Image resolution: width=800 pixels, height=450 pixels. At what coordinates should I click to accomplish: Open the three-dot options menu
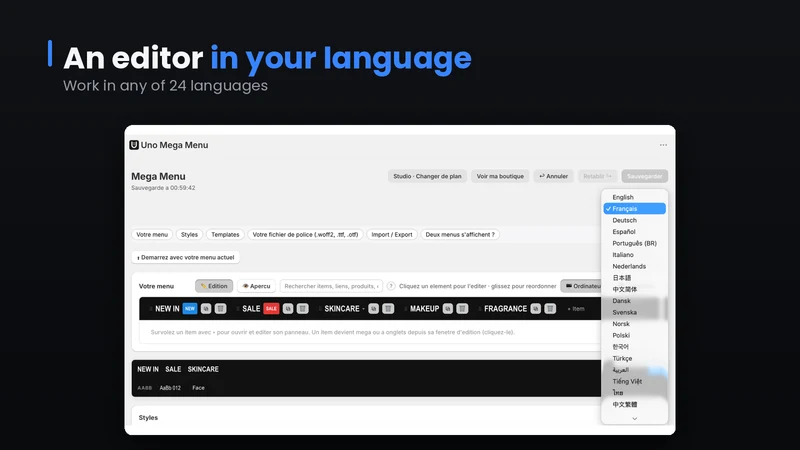coord(663,145)
